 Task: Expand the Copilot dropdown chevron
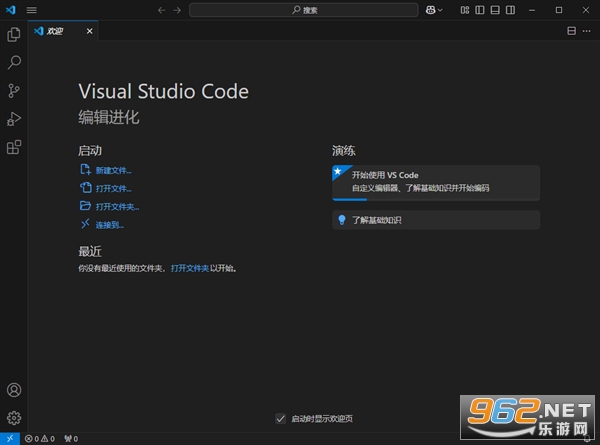440,10
